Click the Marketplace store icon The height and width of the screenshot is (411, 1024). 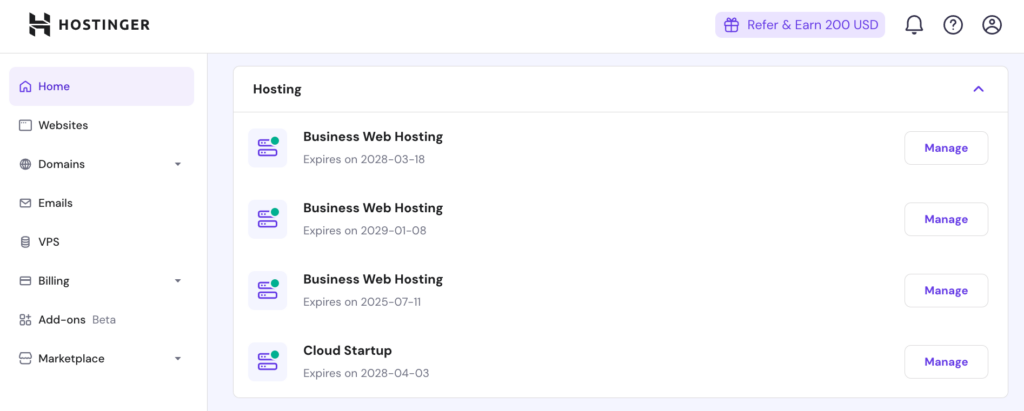point(25,359)
